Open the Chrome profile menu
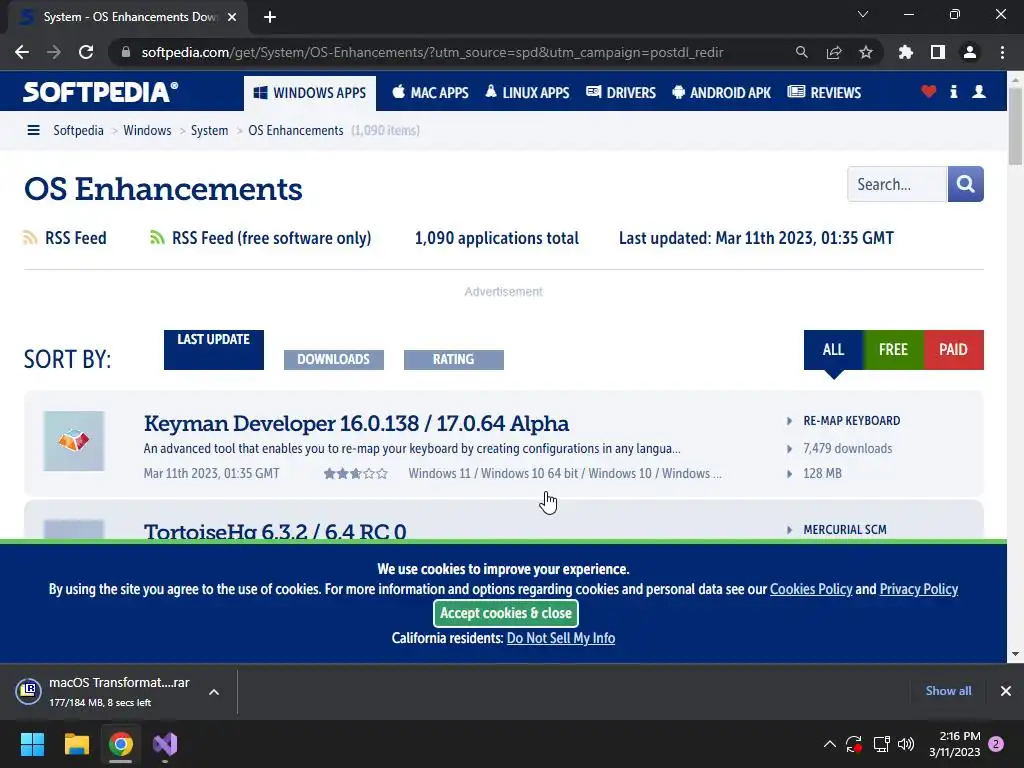This screenshot has height=768, width=1024. pyautogui.click(x=970, y=52)
